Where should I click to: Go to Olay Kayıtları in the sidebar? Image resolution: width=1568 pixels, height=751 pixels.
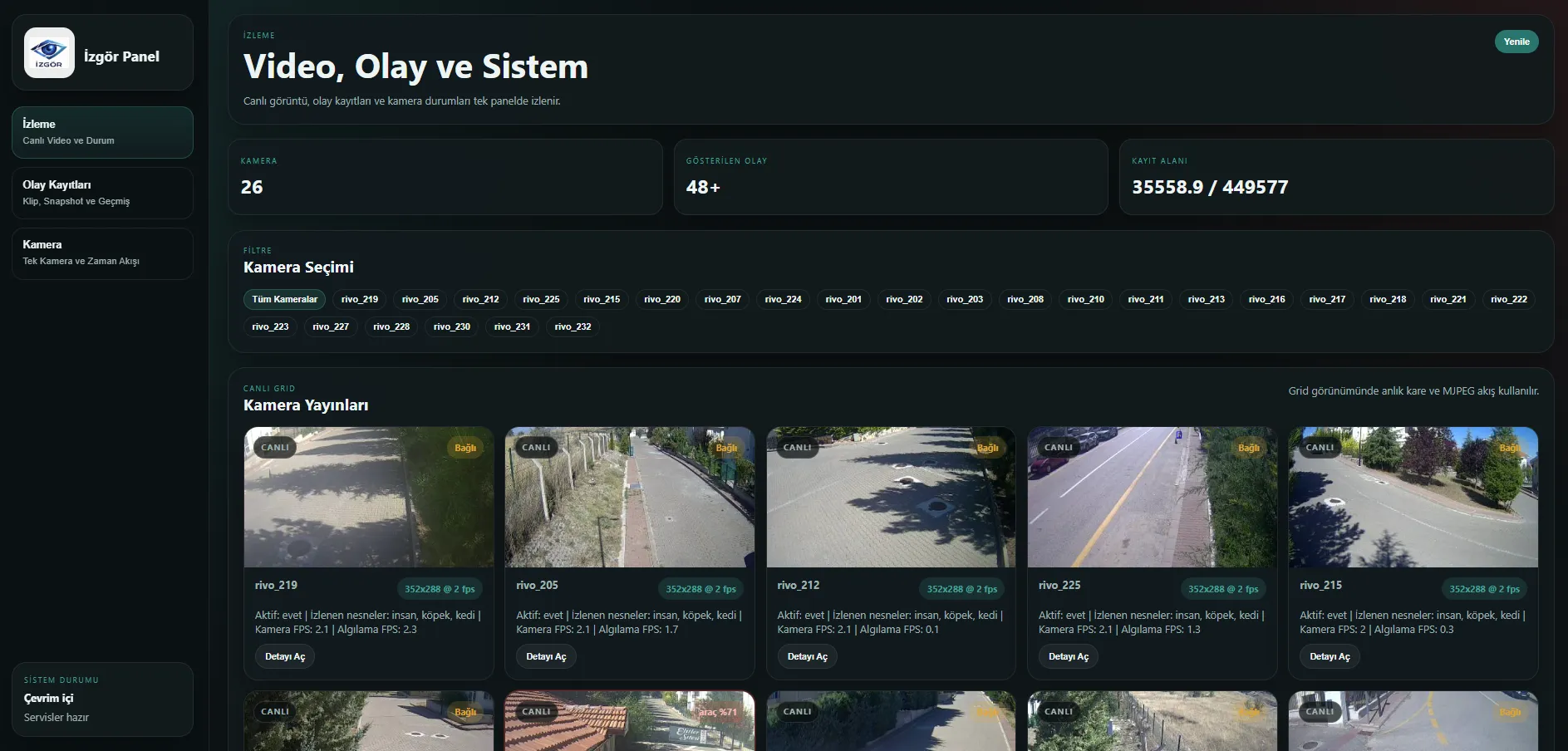point(102,193)
